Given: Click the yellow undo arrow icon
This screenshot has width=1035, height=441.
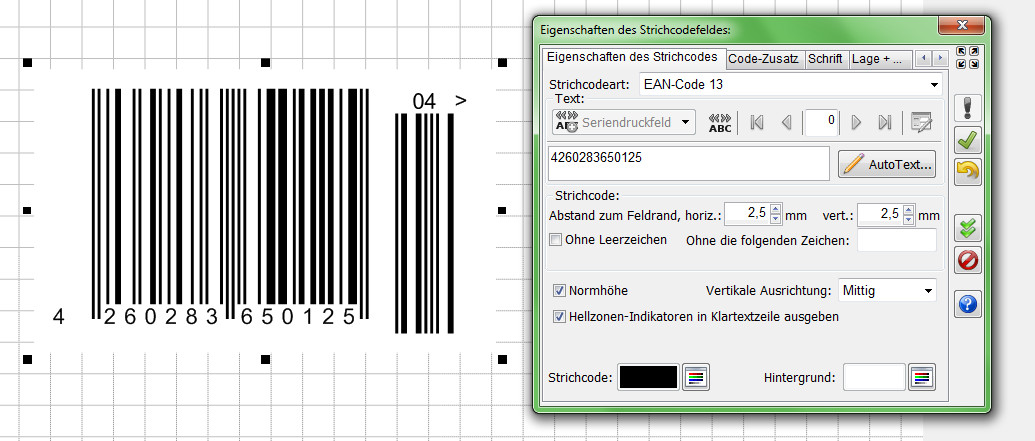Looking at the screenshot, I should pyautogui.click(x=968, y=171).
